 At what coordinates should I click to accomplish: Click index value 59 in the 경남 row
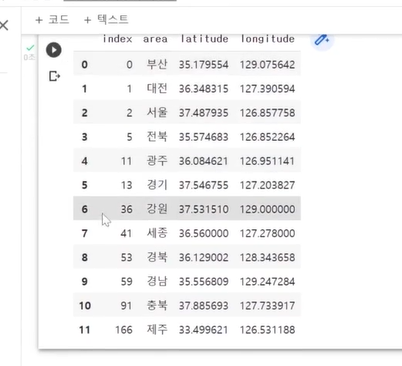click(126, 282)
